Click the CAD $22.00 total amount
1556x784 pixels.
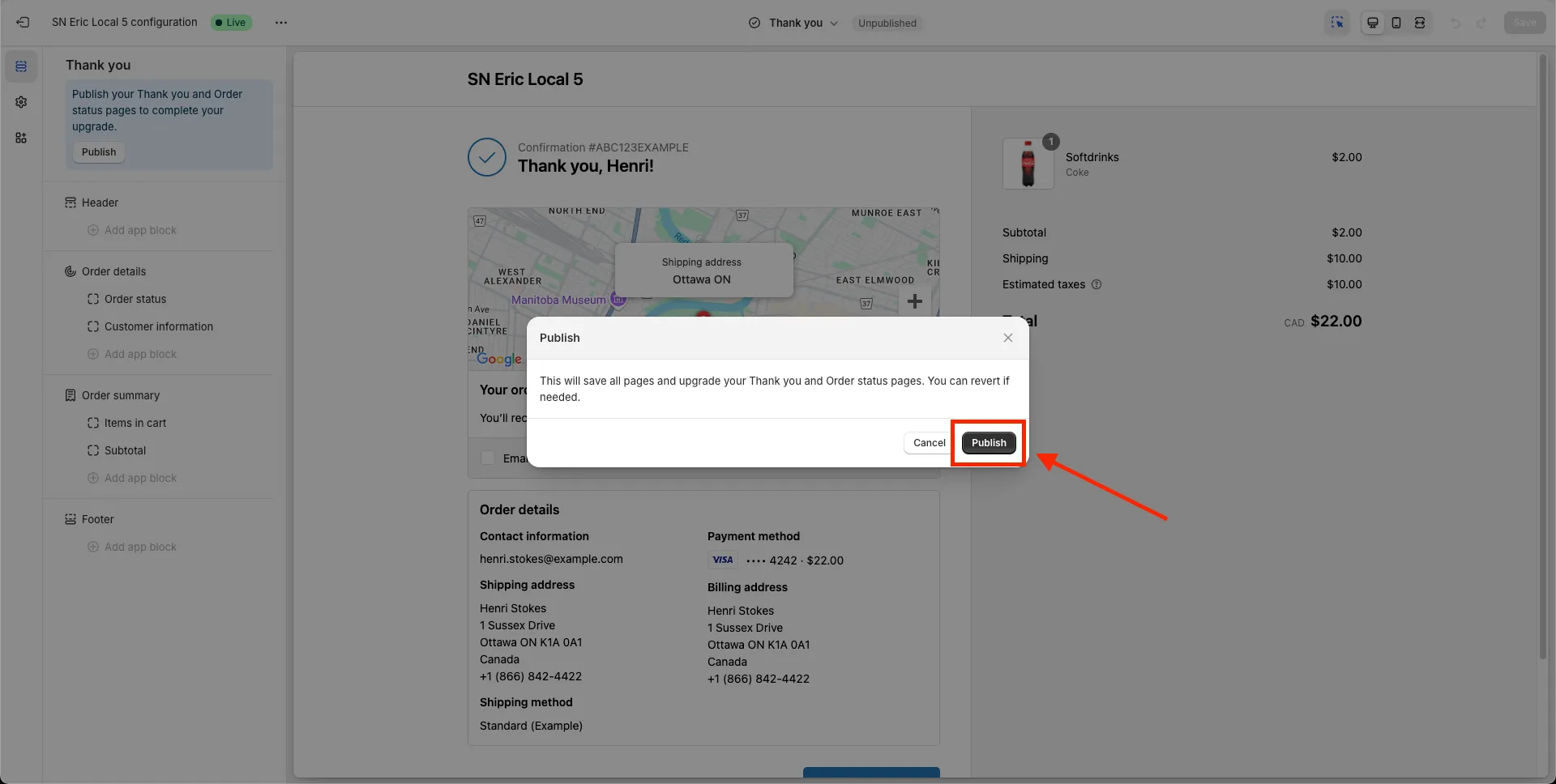[1323, 321]
